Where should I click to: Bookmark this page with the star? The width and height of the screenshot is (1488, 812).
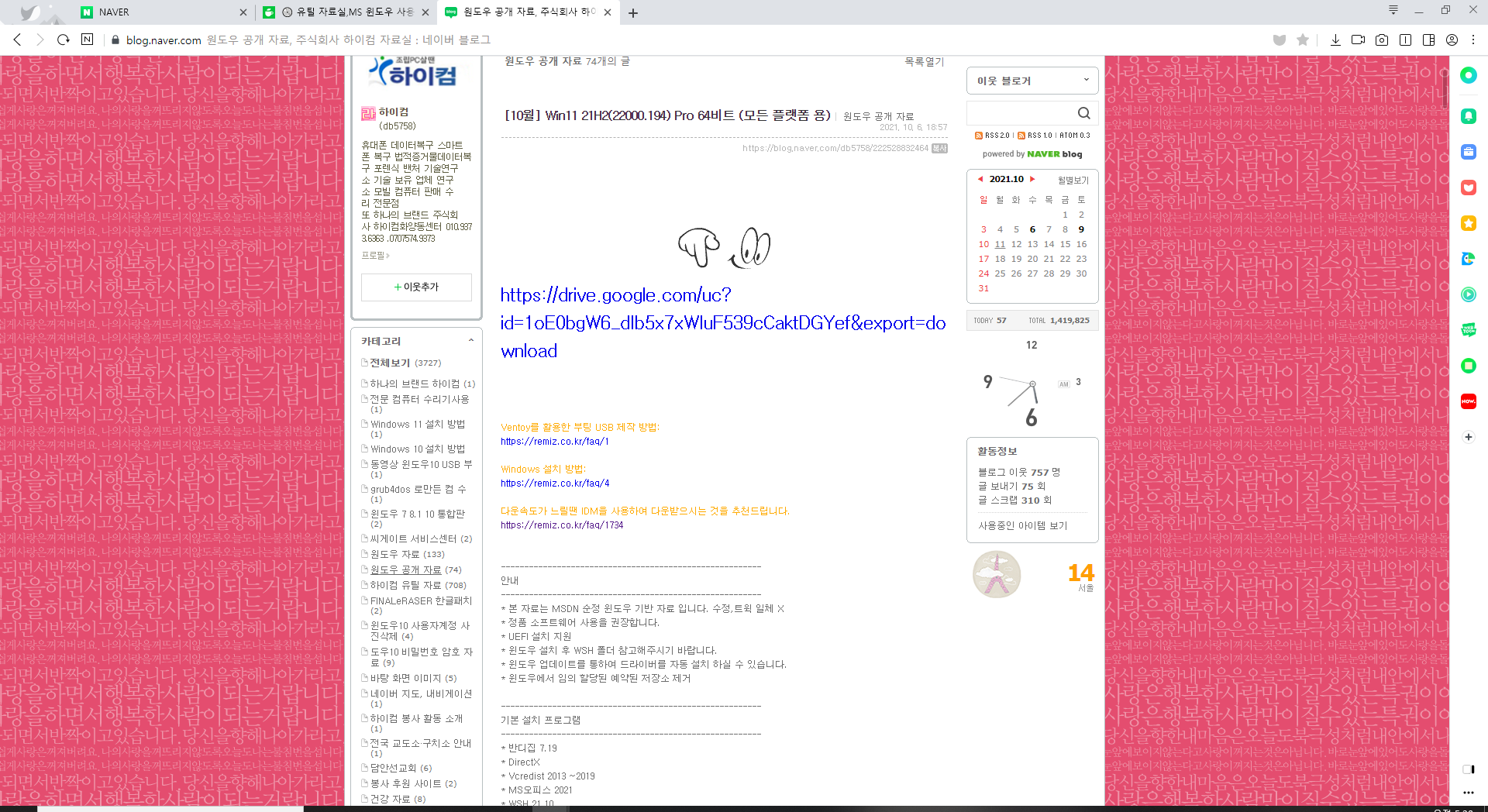pos(1303,40)
